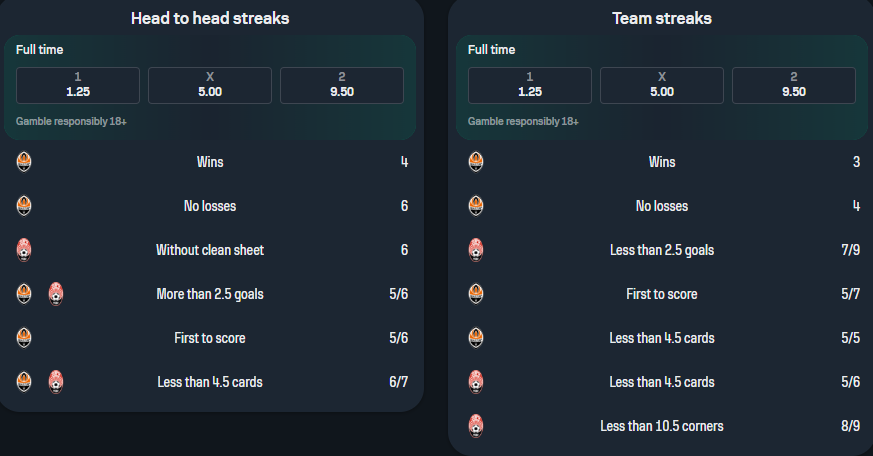Click the orange crest beside head-to-head No losses
873x456 pixels.
pos(25,206)
